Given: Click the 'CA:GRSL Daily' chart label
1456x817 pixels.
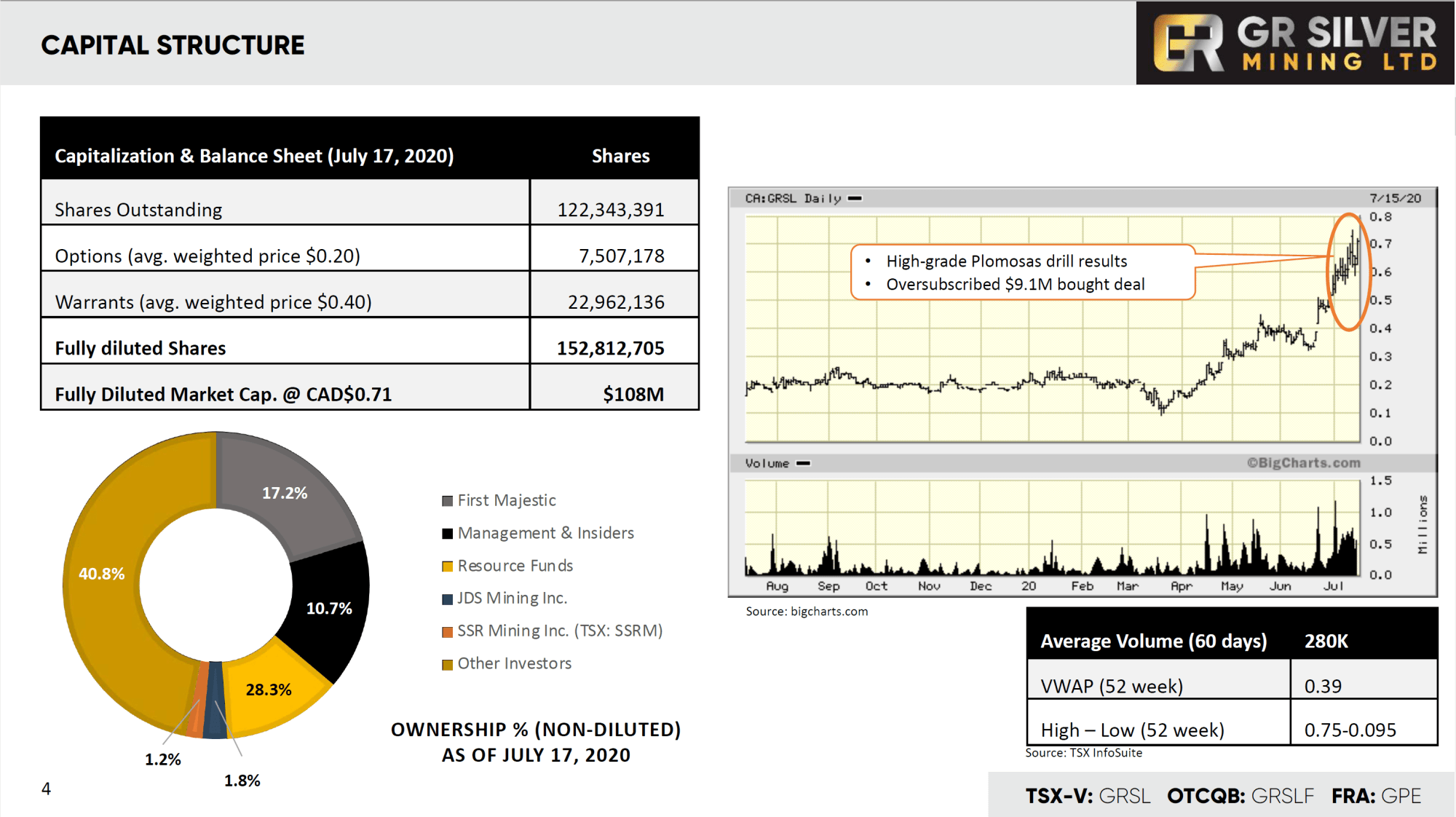Looking at the screenshot, I should point(793,198).
